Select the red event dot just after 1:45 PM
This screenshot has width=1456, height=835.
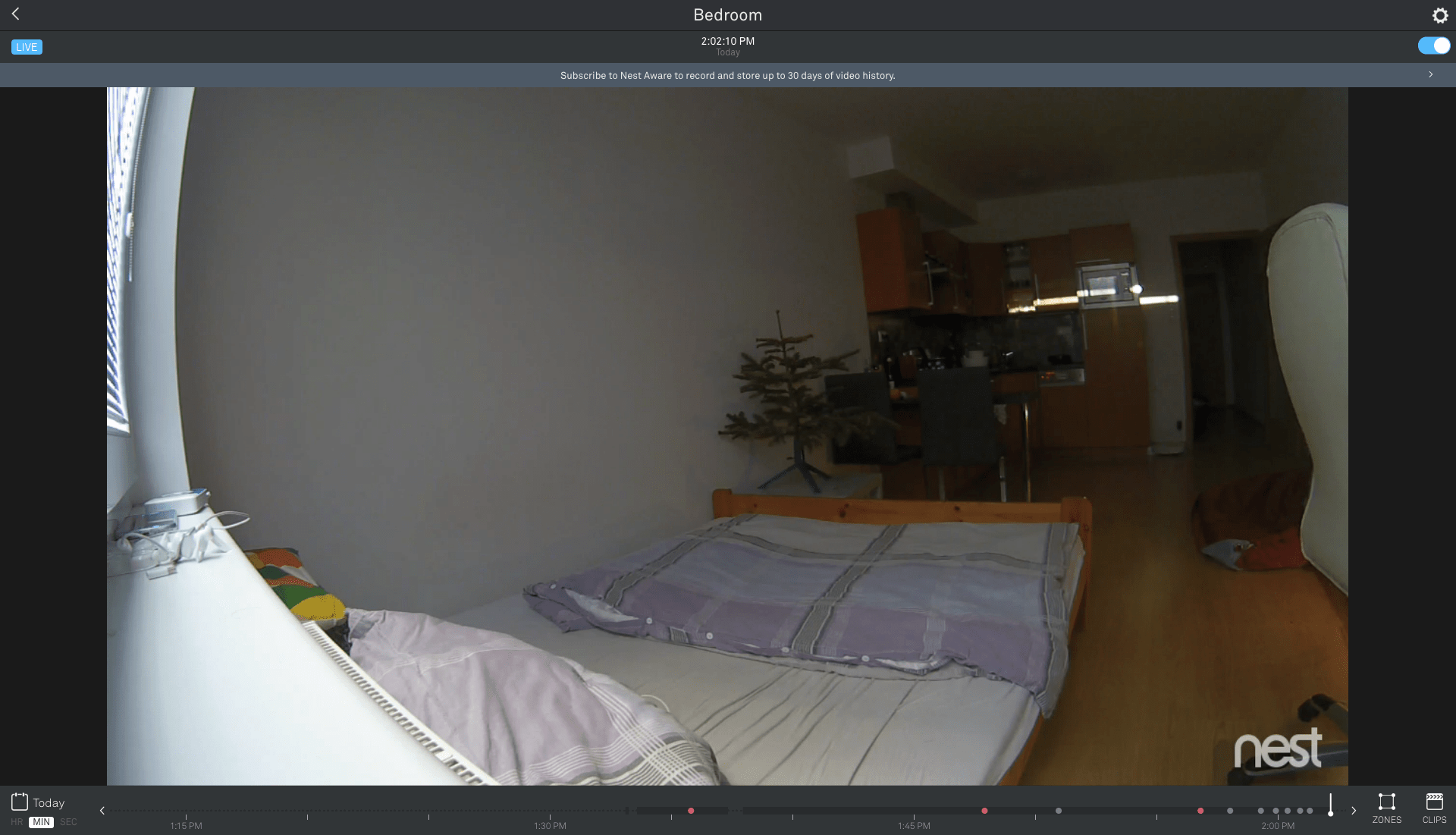click(984, 811)
